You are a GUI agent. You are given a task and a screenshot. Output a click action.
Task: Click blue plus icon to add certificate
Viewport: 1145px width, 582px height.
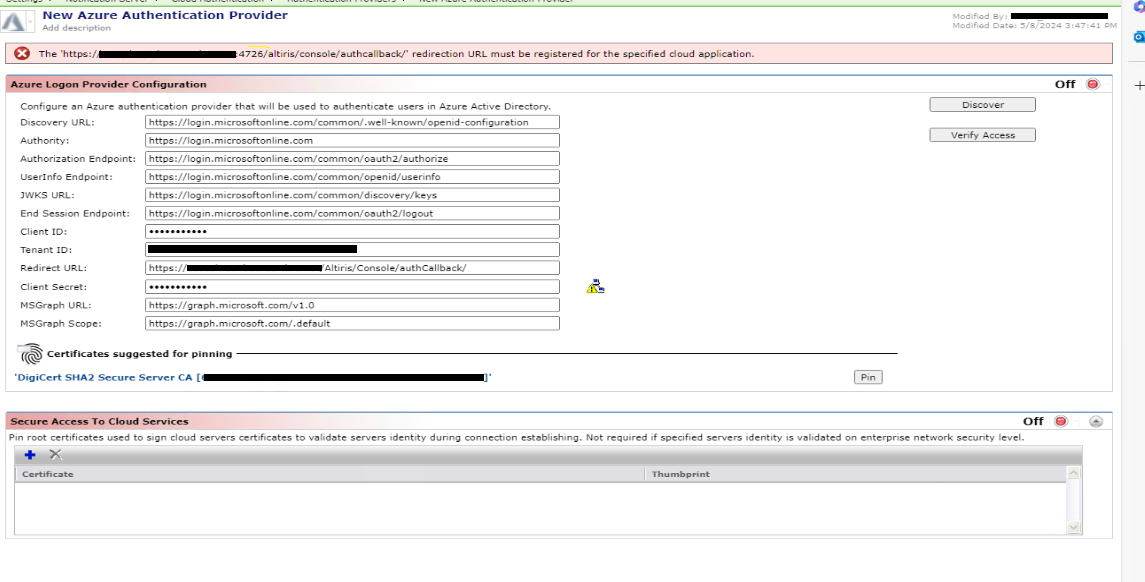click(x=30, y=455)
